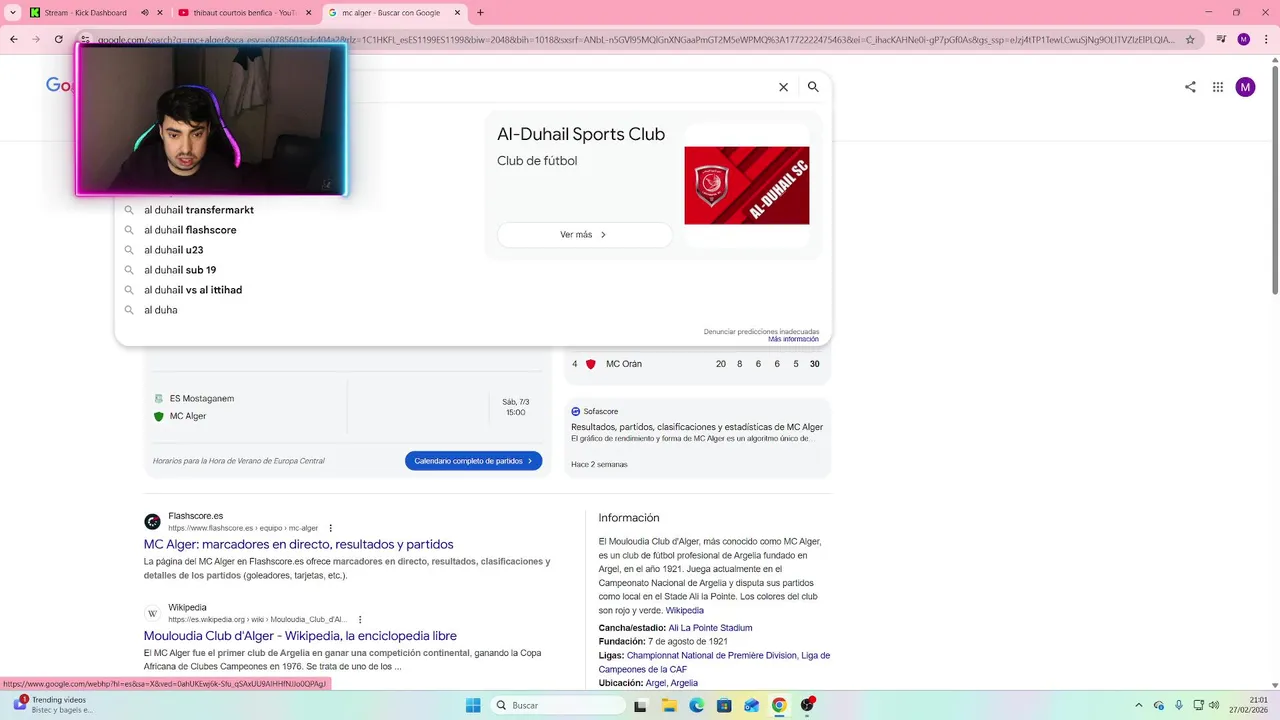Viewport: 1280px width, 720px height.
Task: Choose suggestion al duhail transfermarkt
Action: point(199,210)
